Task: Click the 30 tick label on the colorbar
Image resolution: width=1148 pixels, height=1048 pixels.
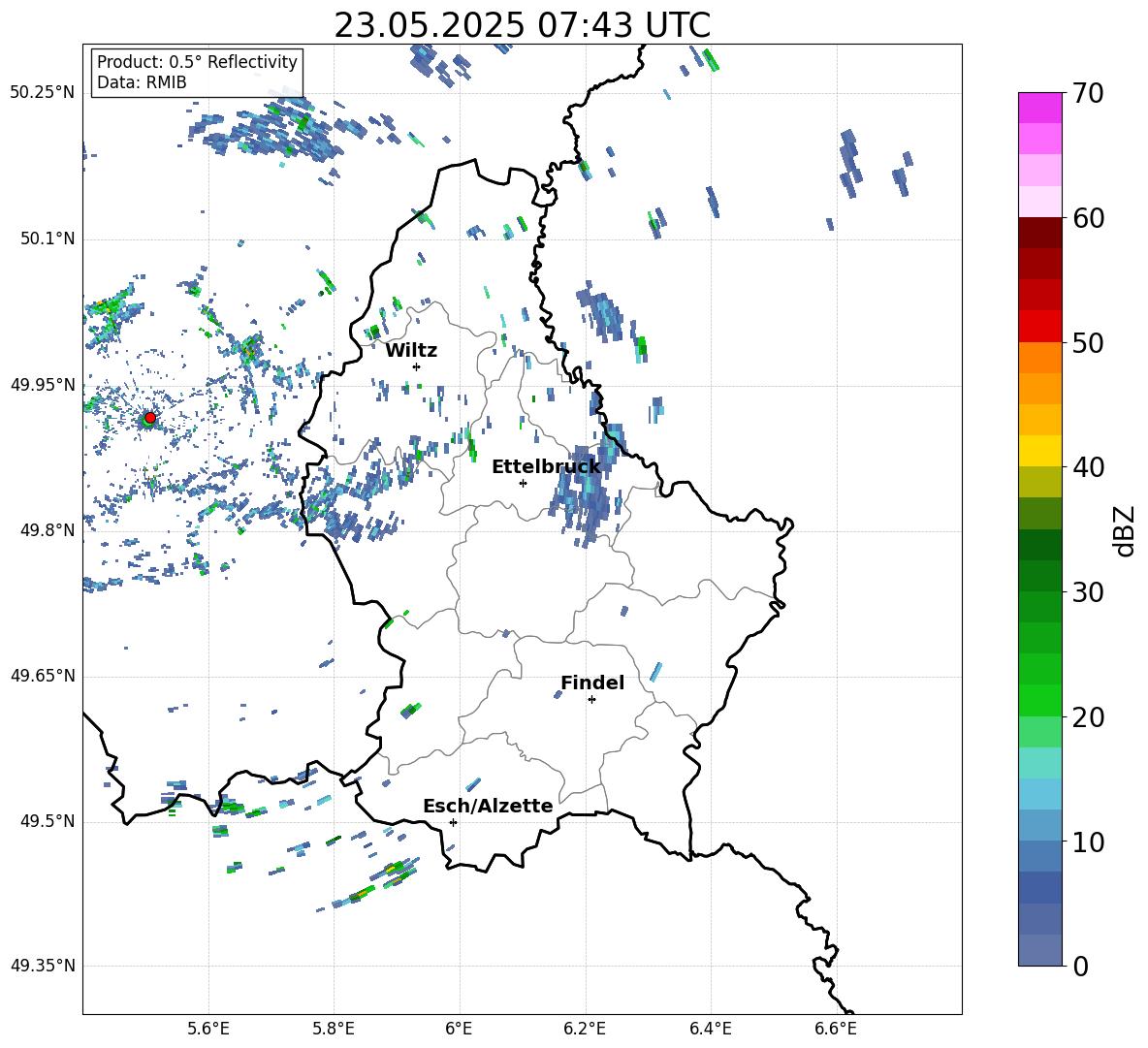Action: click(1088, 592)
